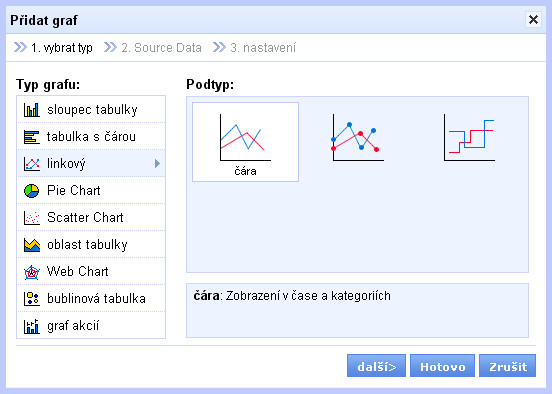
Task: Click the Pie Chart icon
Action: pos(32,191)
